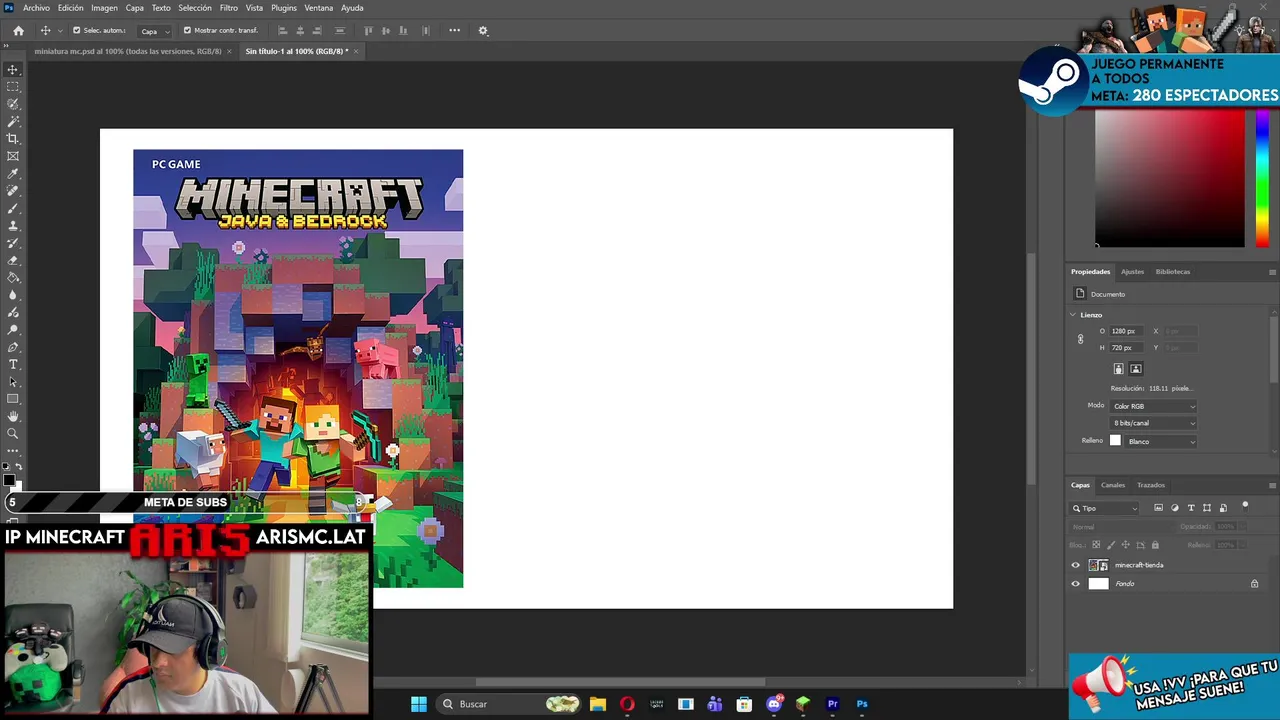Hide the Fondo layer
Viewport: 1280px width, 720px height.
1076,584
